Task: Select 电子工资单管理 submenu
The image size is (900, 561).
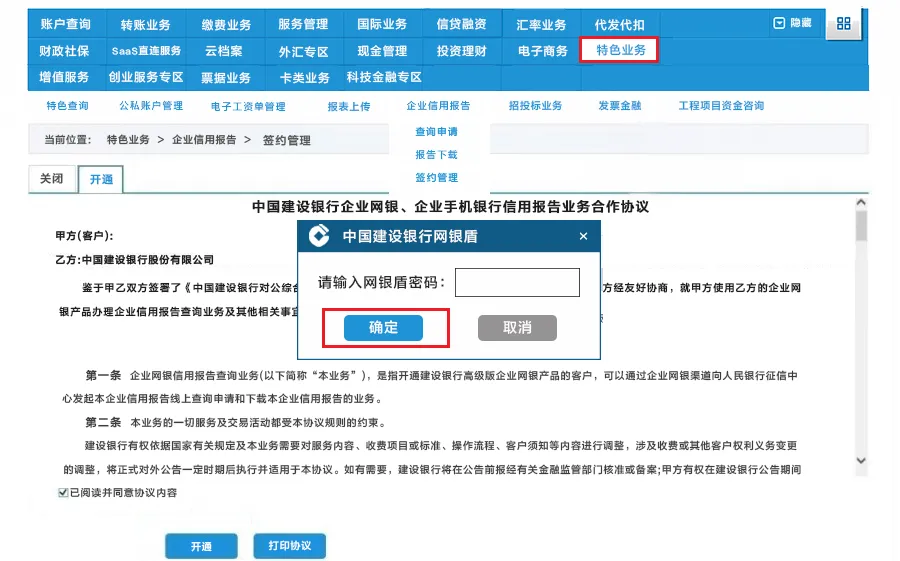Action: (x=248, y=106)
